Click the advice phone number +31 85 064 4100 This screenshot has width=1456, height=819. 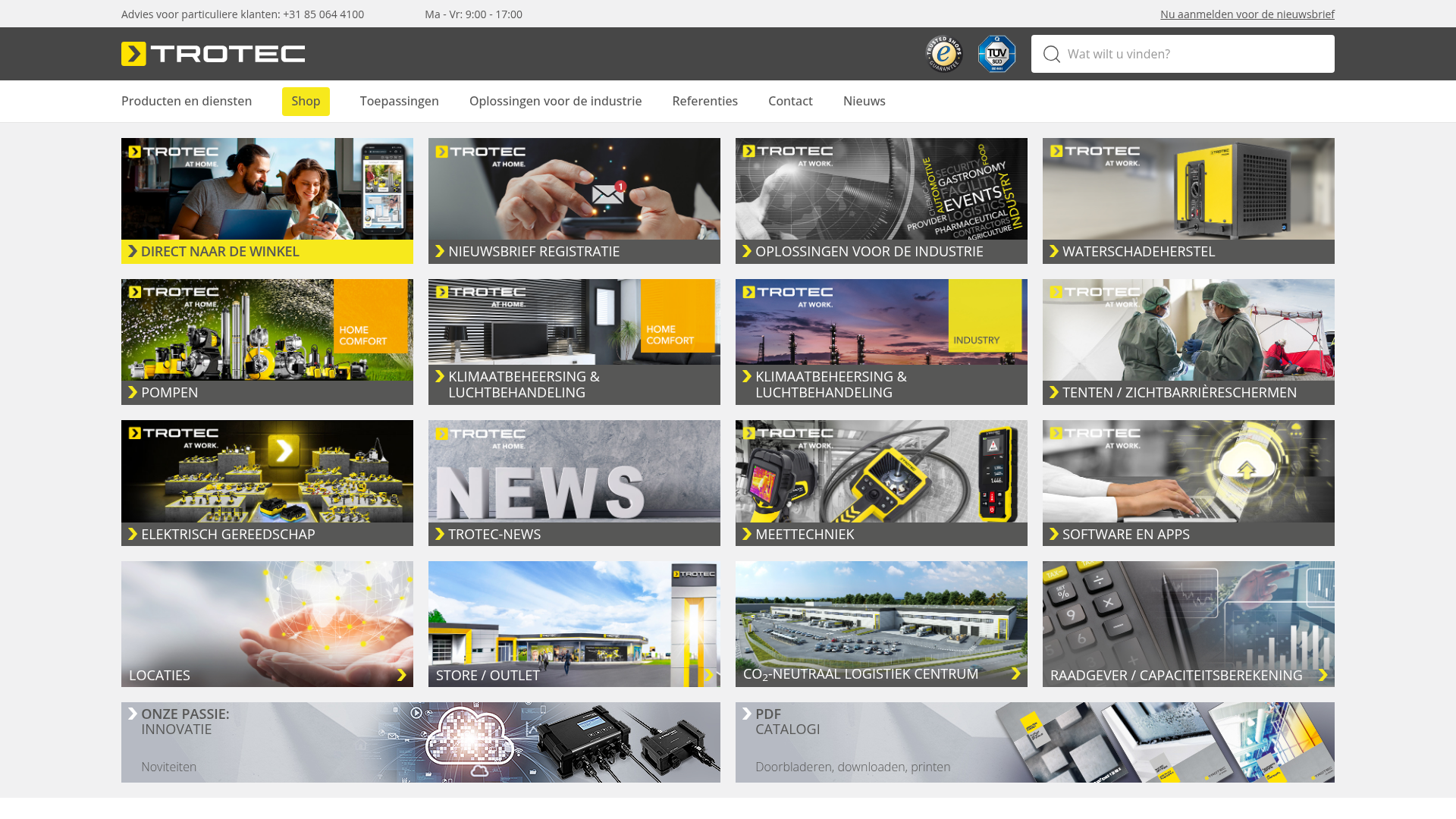pos(323,14)
